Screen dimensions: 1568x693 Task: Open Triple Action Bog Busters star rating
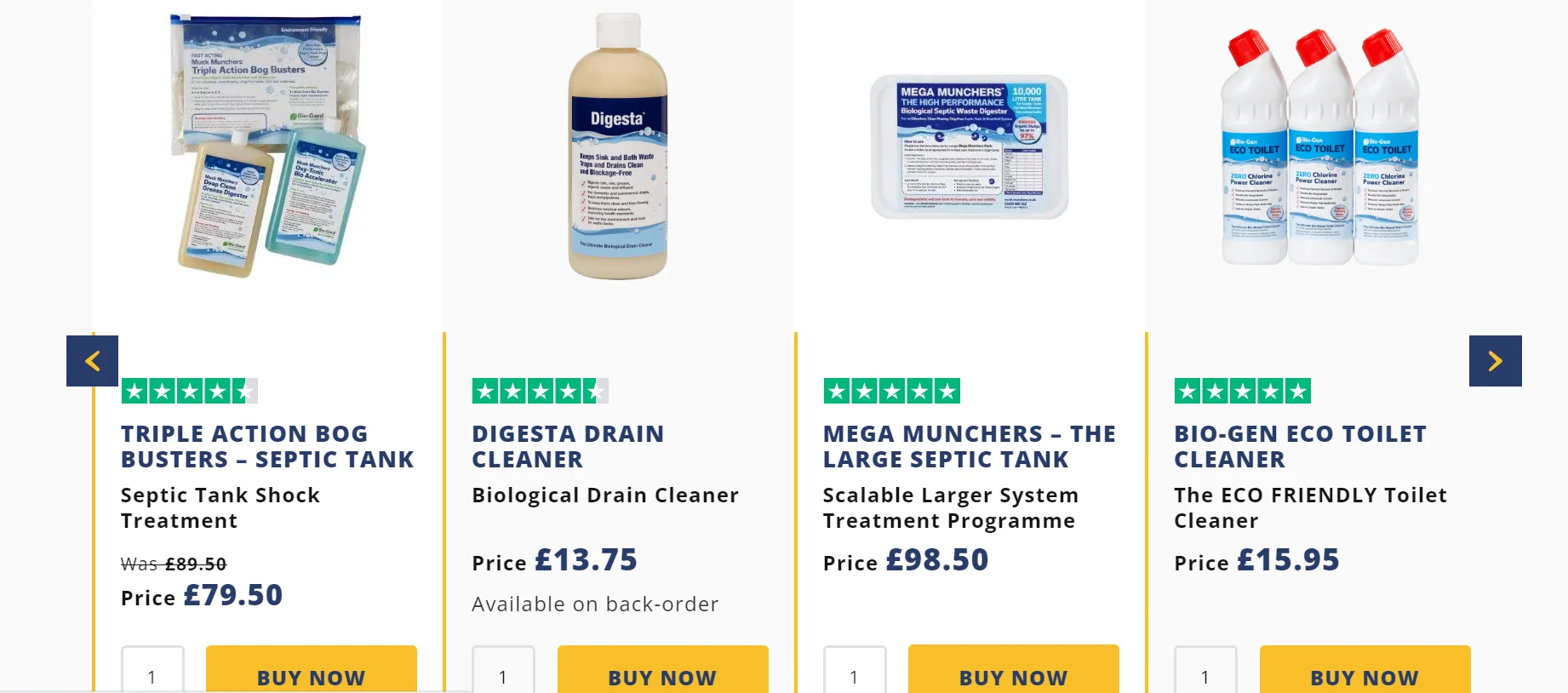[x=189, y=391]
